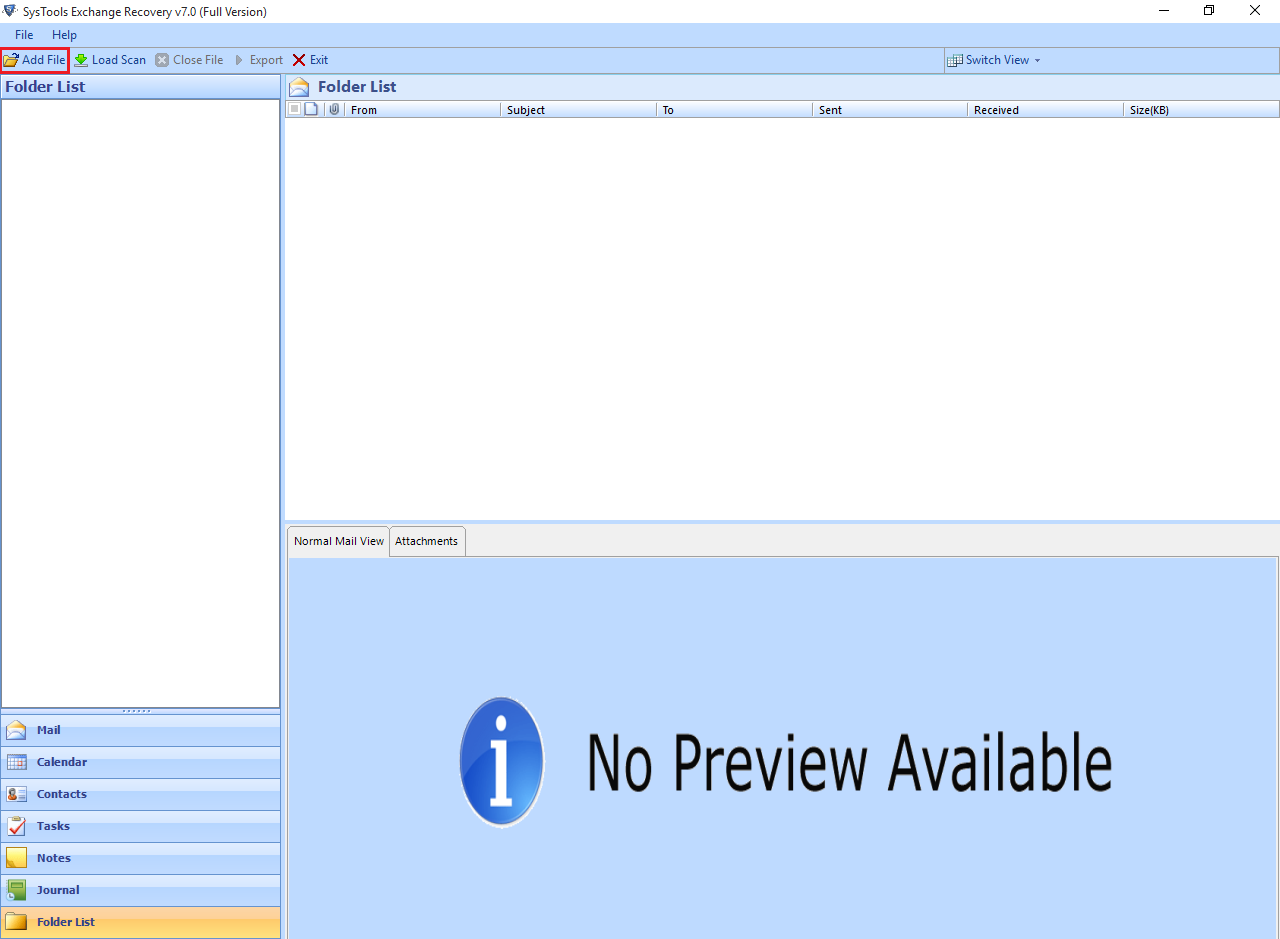Click the Add File toolbar button
This screenshot has height=939, width=1280.
click(x=34, y=60)
